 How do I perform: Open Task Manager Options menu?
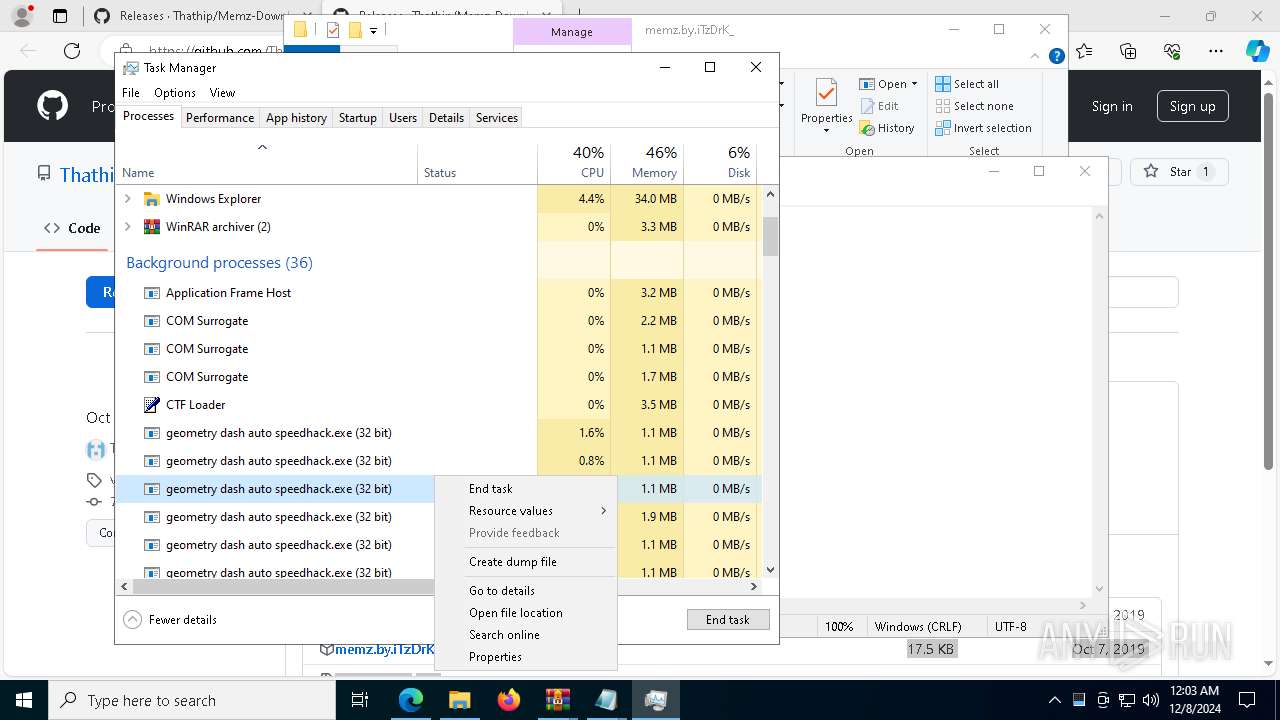(x=175, y=93)
